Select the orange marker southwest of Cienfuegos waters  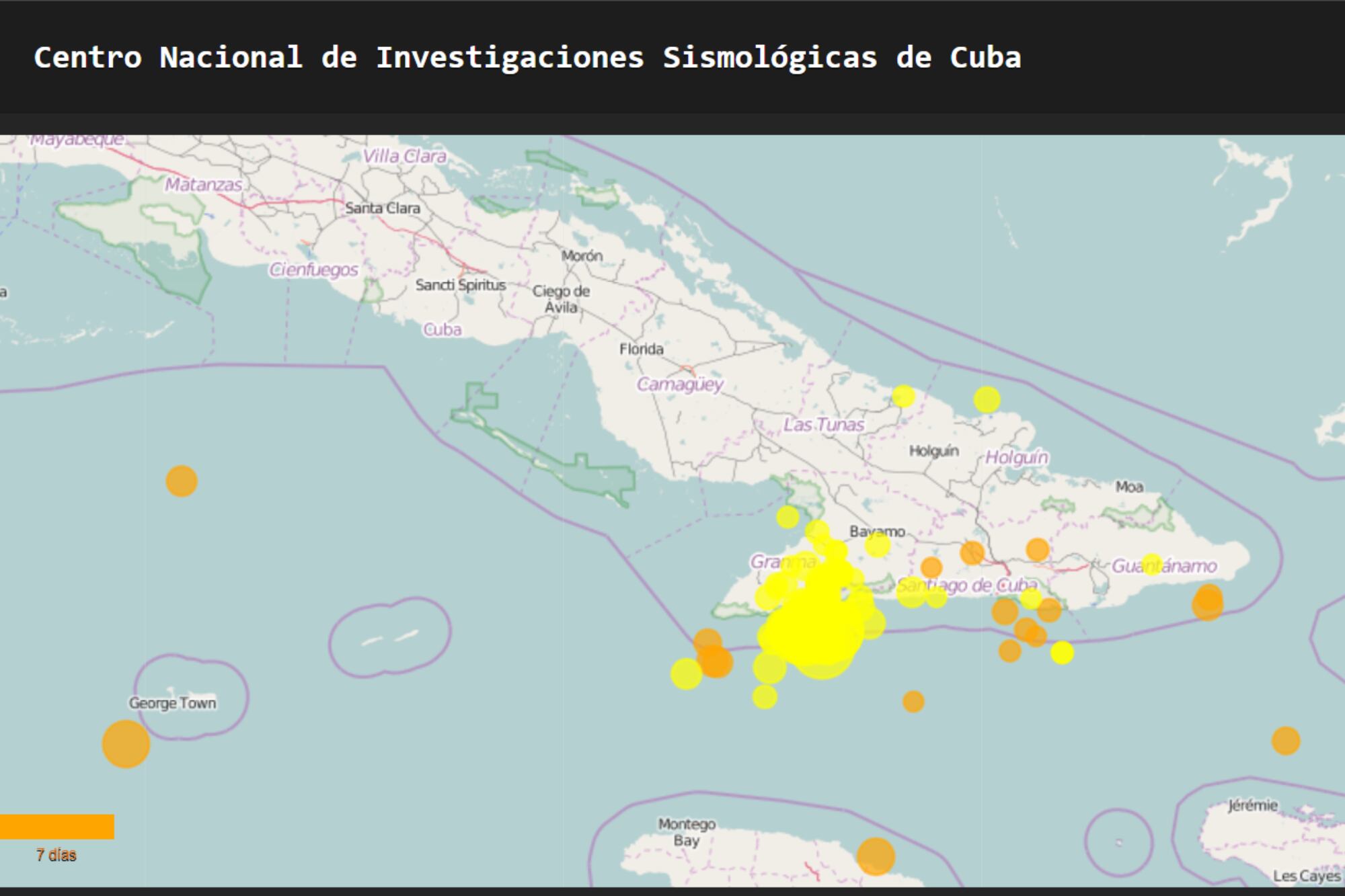click(182, 481)
